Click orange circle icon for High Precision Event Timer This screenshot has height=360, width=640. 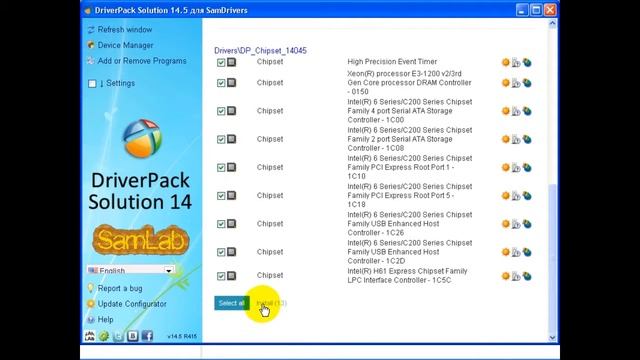click(x=505, y=62)
